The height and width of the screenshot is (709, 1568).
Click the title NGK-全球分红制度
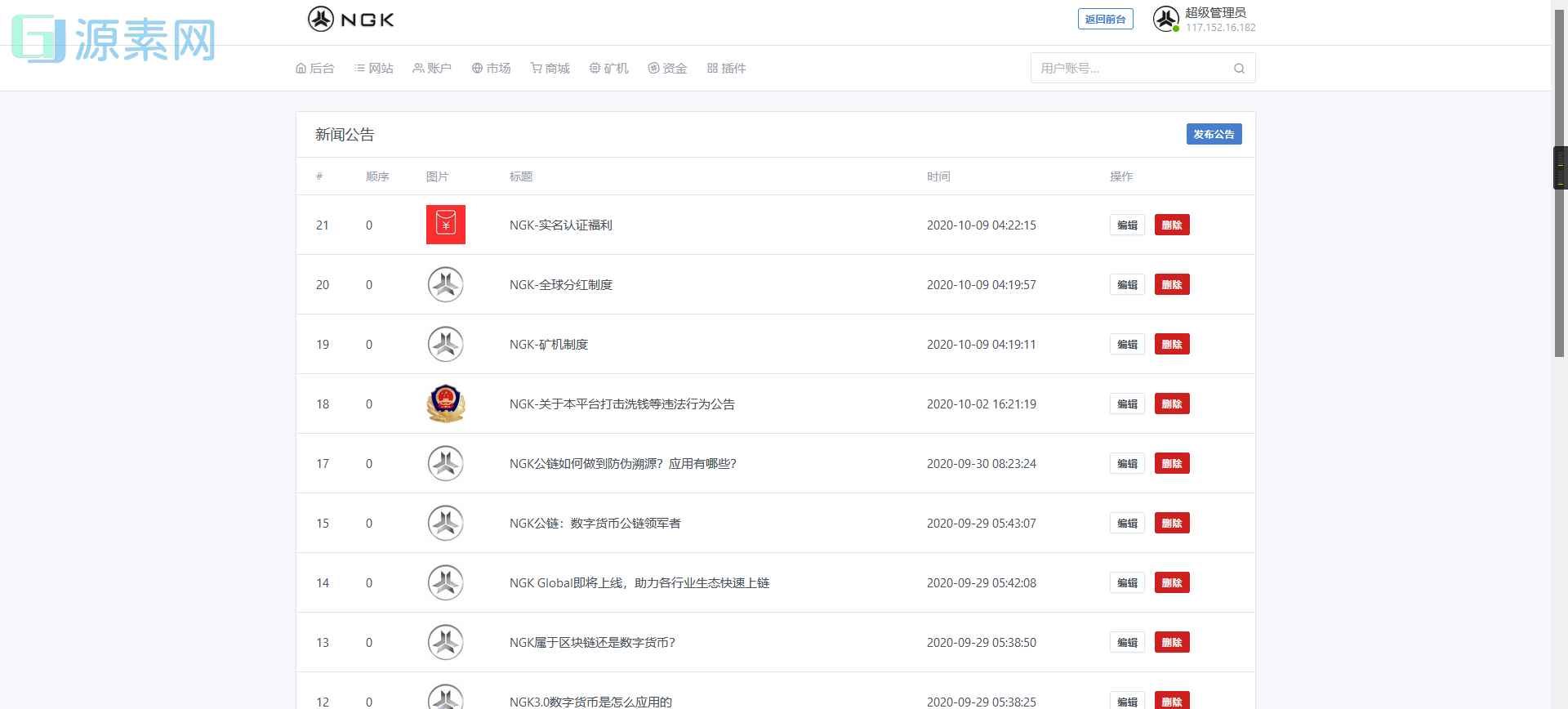pyautogui.click(x=561, y=285)
